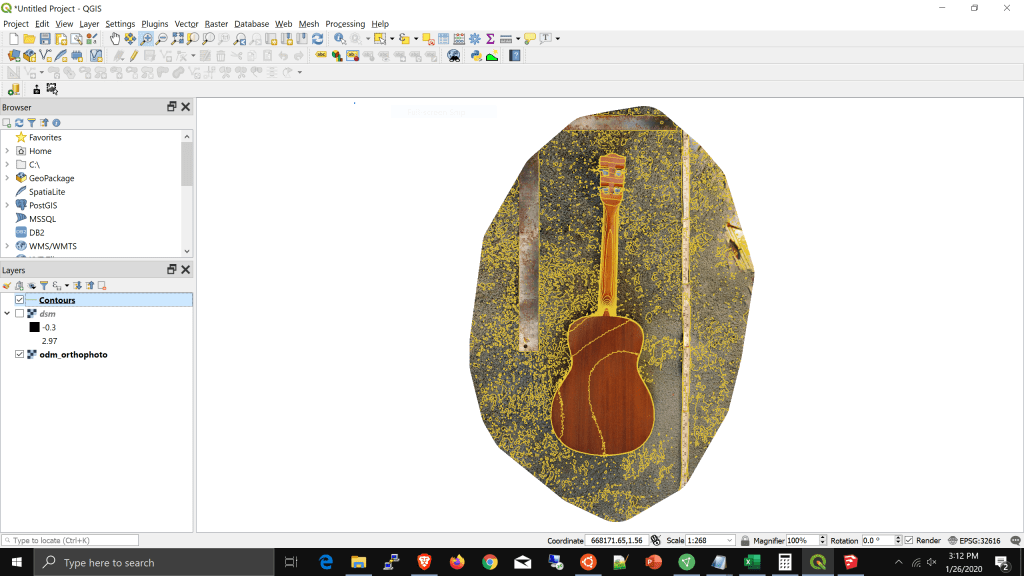Uncheck the Contours layer visibility

tap(19, 300)
